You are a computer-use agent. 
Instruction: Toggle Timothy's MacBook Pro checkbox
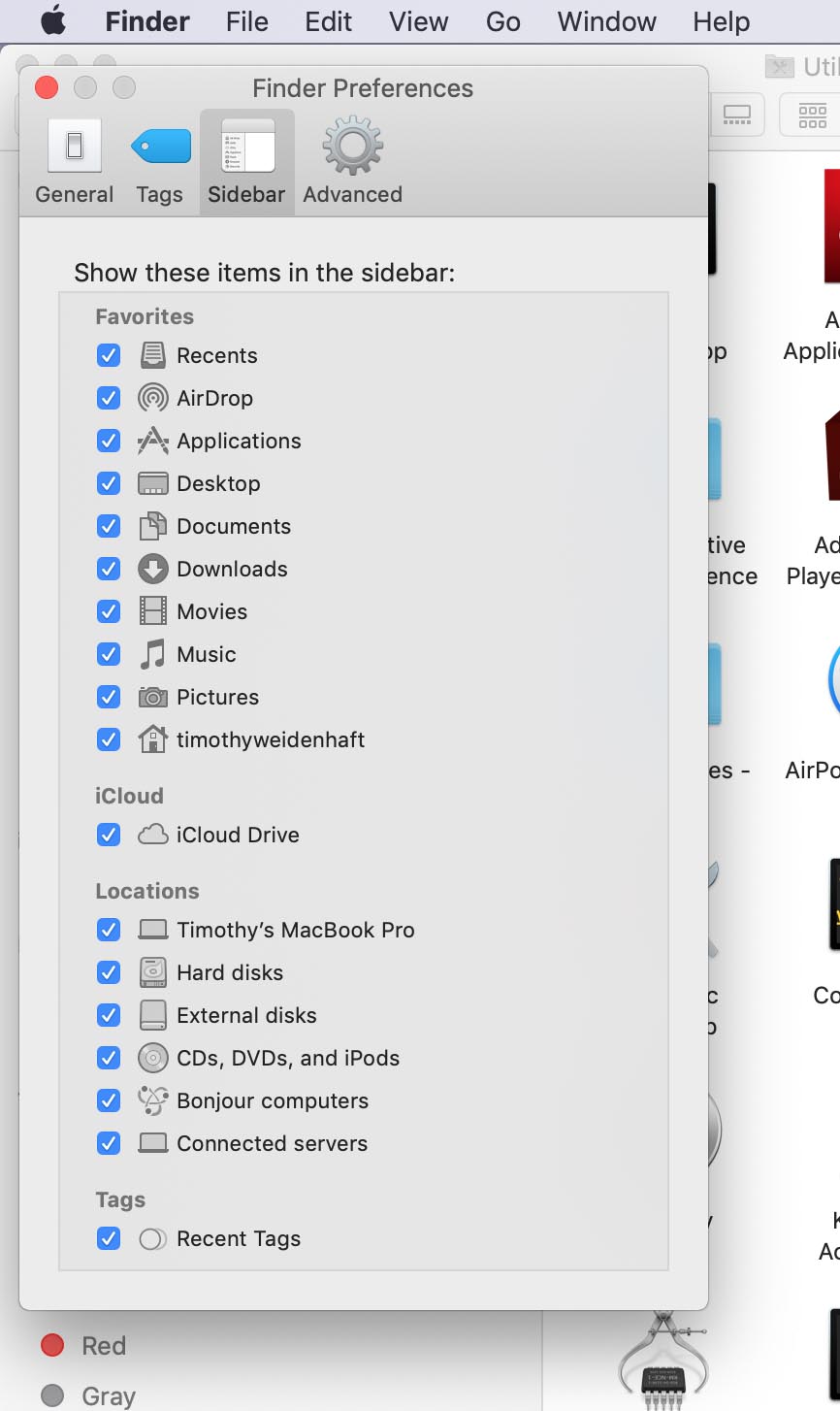tap(109, 930)
